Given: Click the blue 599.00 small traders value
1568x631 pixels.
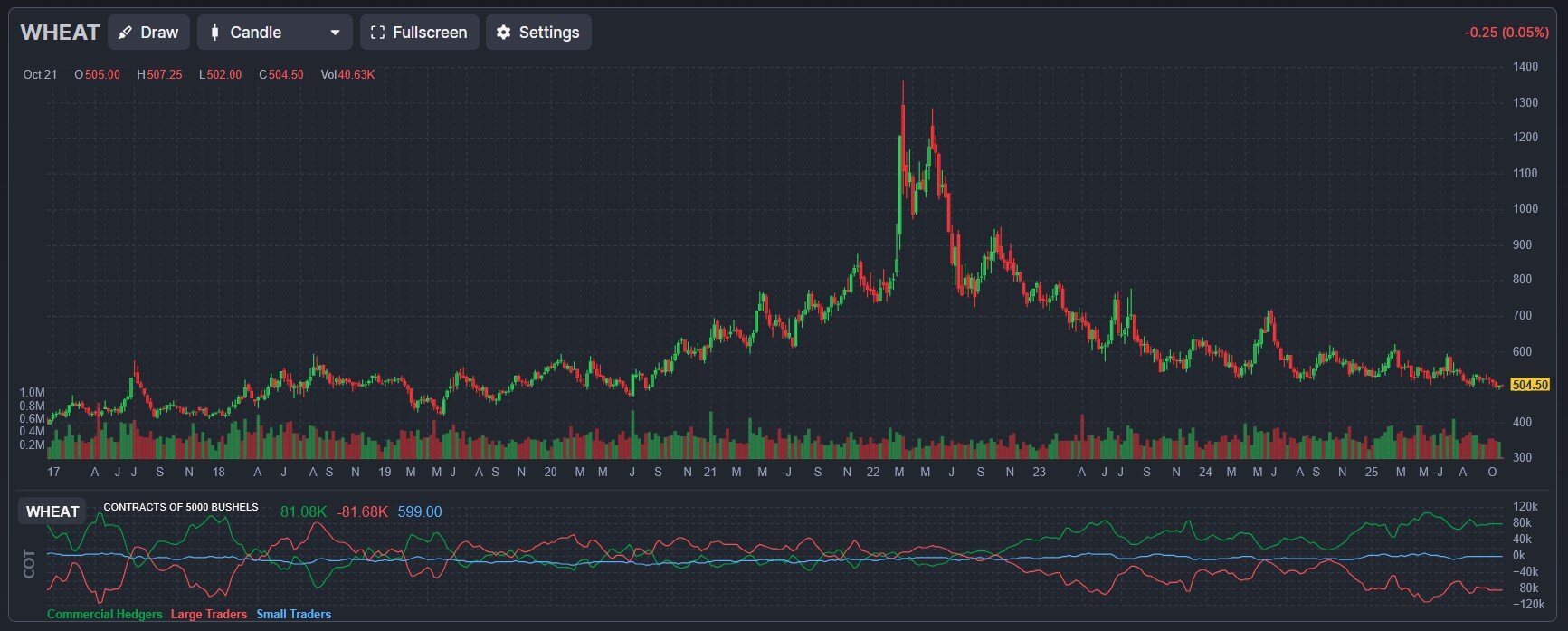Looking at the screenshot, I should pos(419,511).
